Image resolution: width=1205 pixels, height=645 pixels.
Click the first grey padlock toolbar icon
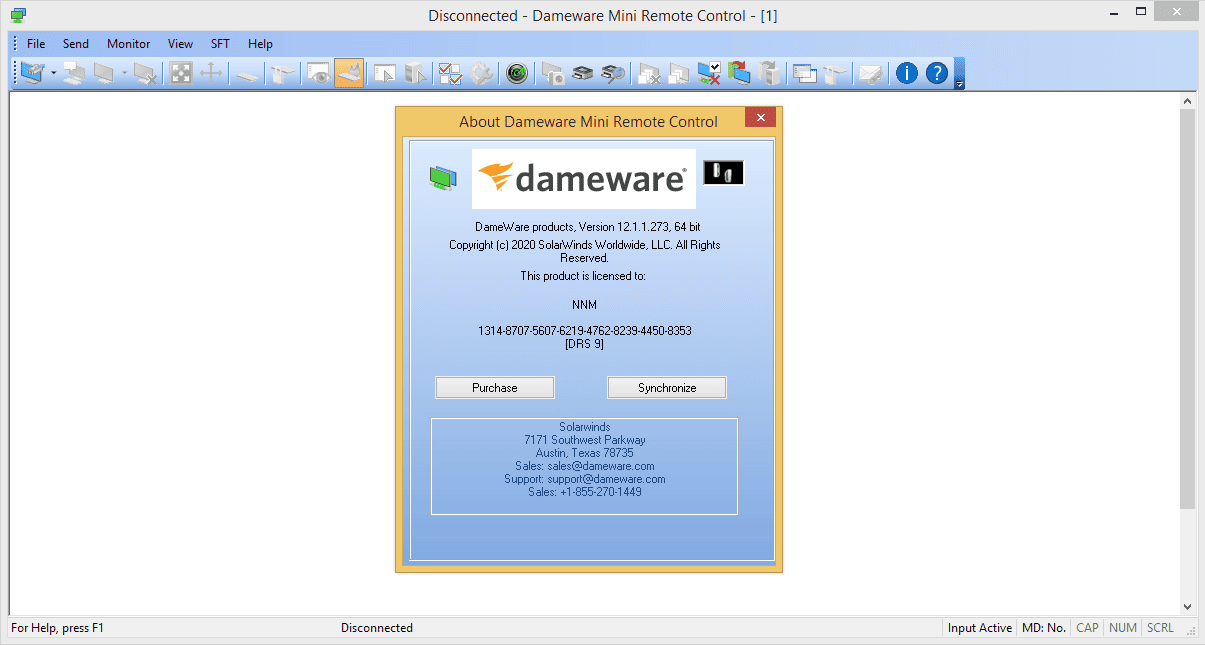[x=283, y=73]
